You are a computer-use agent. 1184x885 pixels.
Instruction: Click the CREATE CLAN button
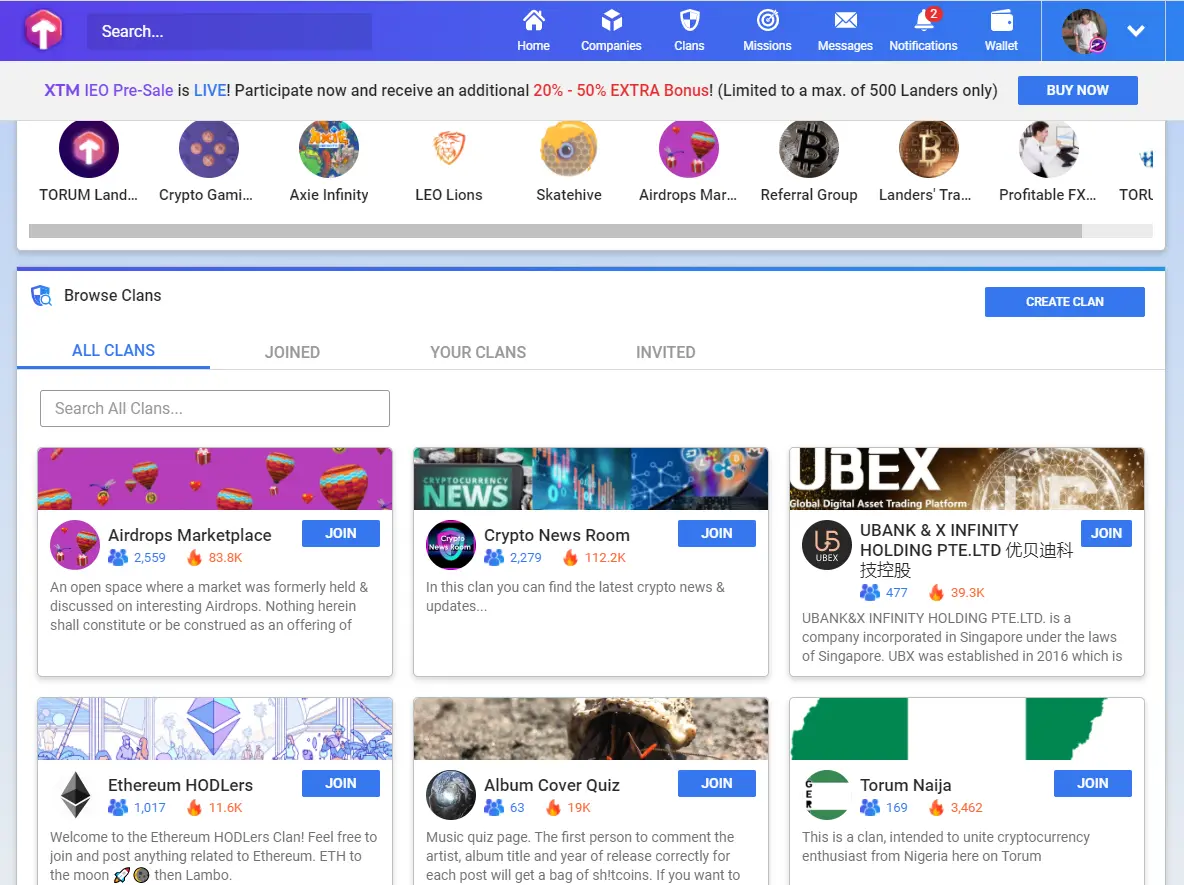coord(1065,302)
